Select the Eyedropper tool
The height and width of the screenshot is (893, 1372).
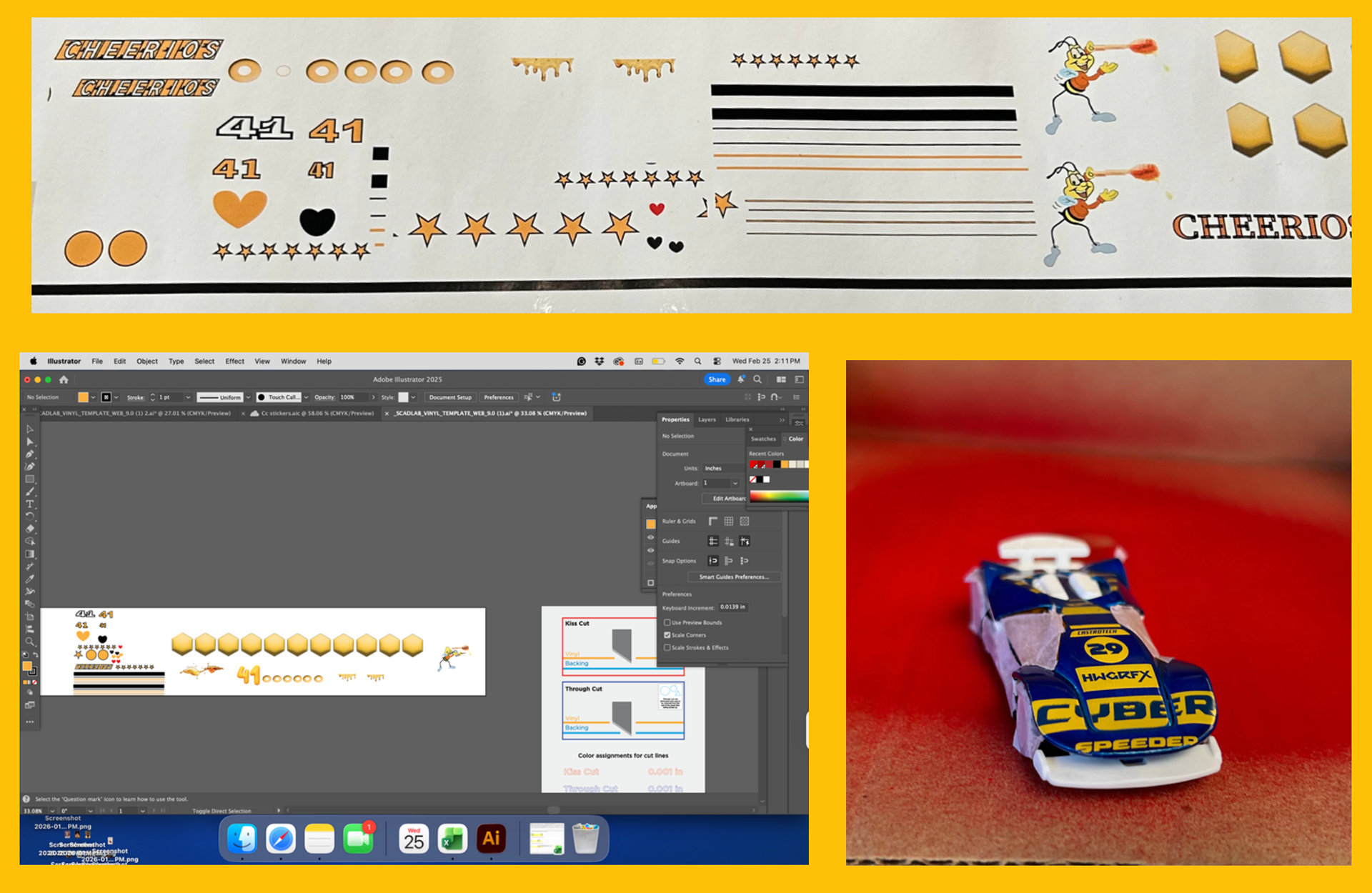30,579
